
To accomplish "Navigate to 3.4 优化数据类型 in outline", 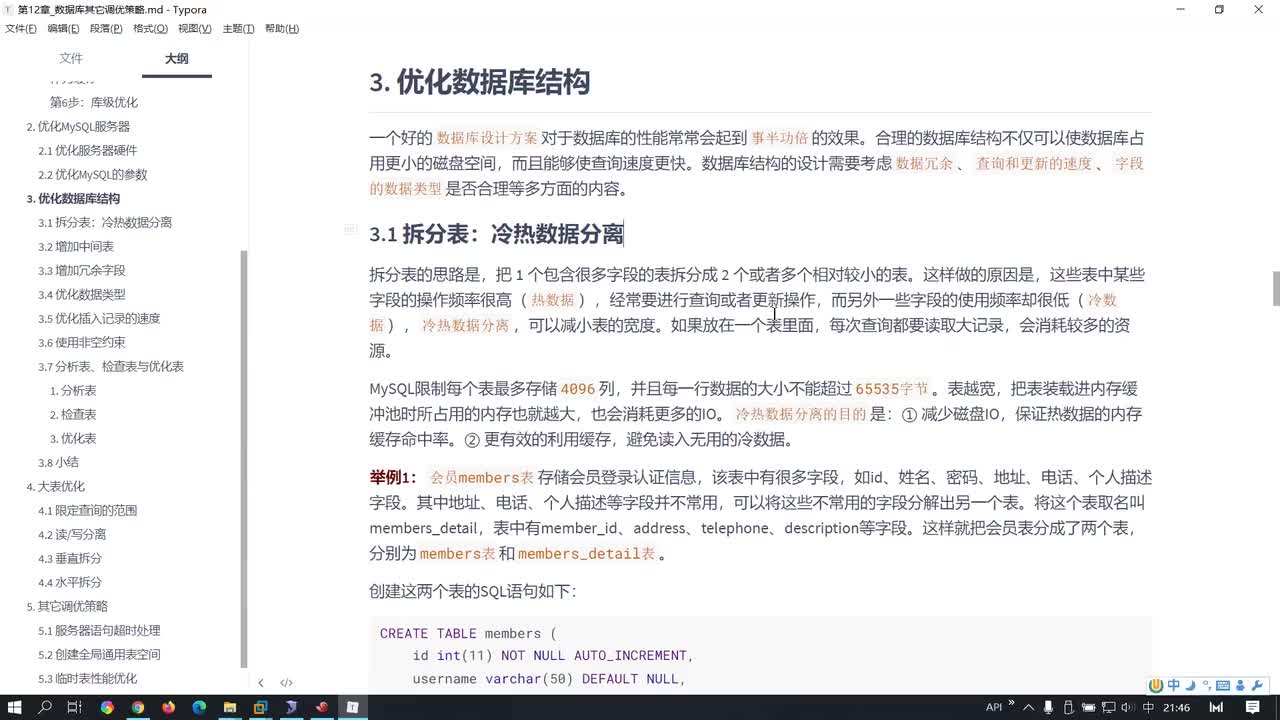I will (x=82, y=294).
